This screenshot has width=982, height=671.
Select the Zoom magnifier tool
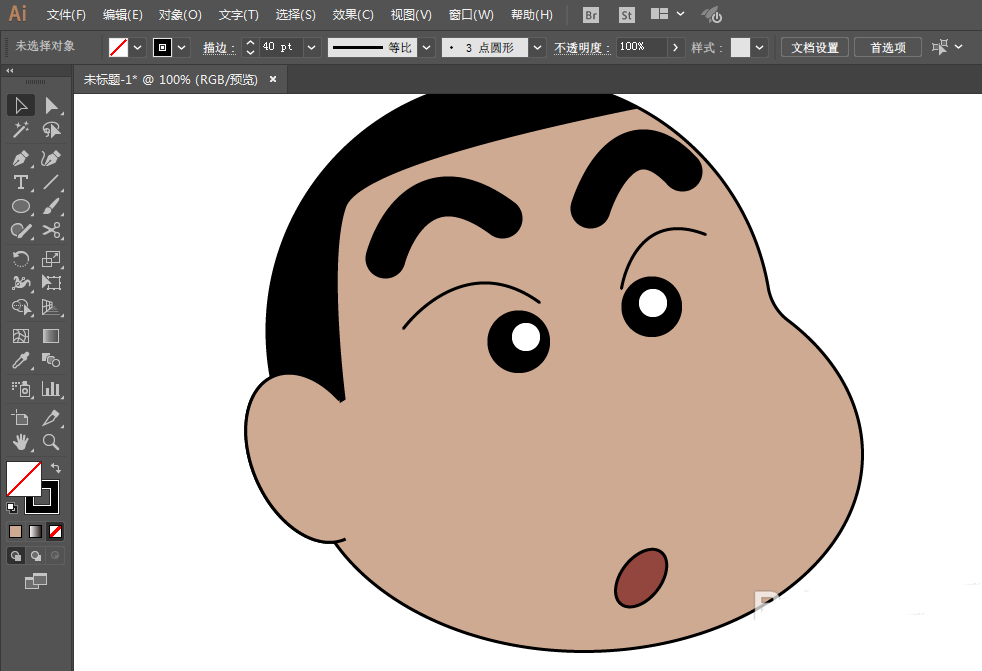(x=52, y=442)
